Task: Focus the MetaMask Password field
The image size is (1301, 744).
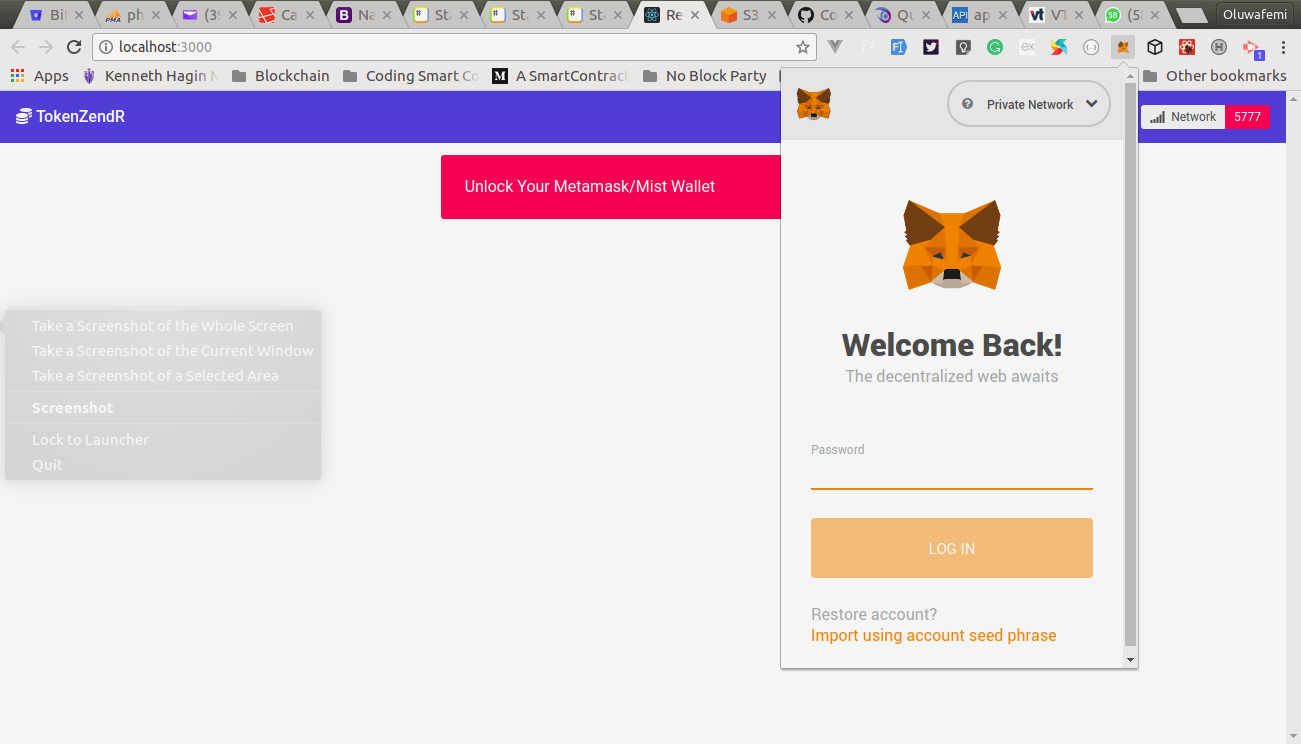Action: (x=951, y=474)
